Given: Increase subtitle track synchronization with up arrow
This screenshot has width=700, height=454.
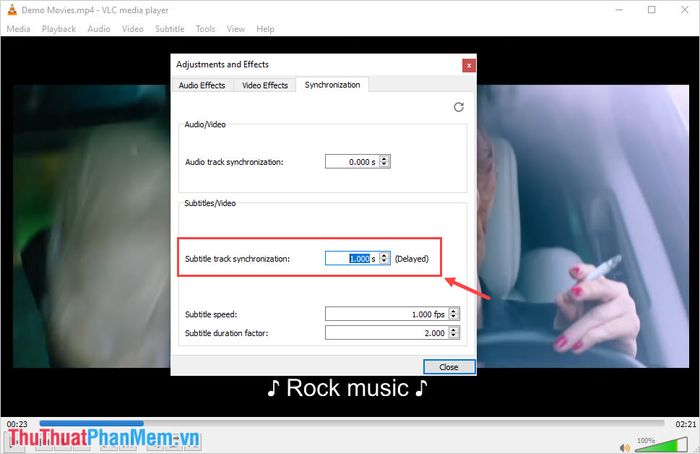Looking at the screenshot, I should tap(384, 255).
